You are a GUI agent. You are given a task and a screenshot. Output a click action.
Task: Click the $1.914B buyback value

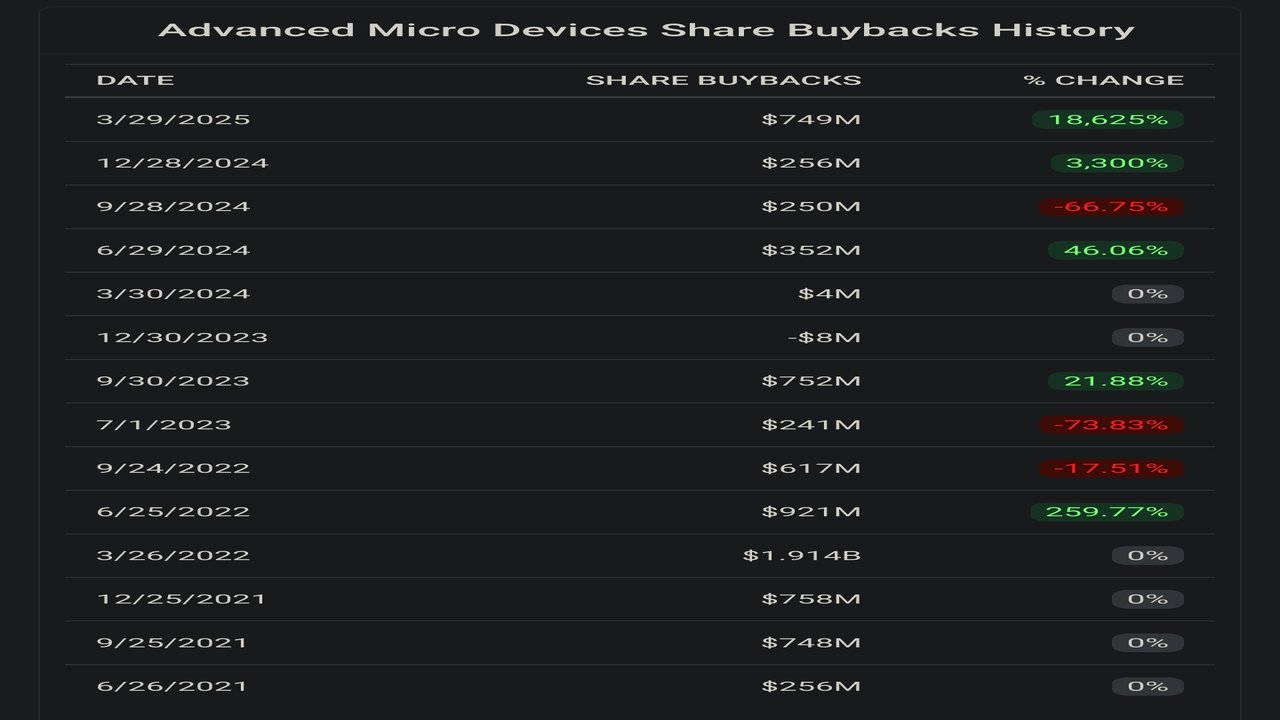click(802, 555)
